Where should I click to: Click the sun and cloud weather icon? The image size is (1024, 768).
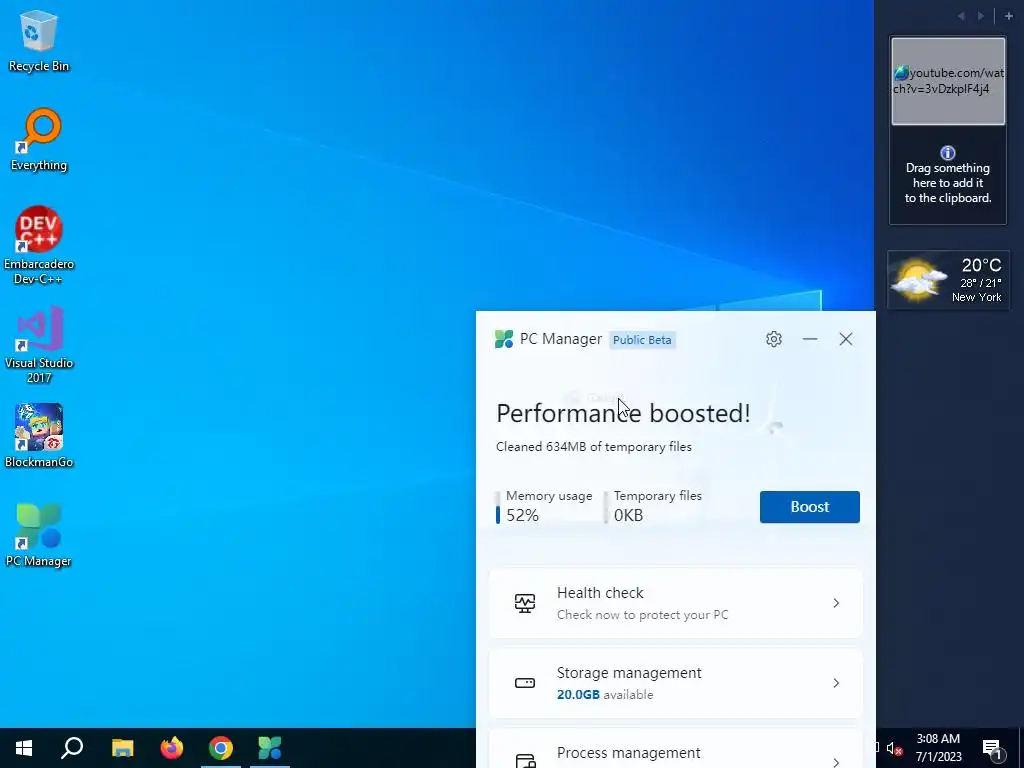(918, 280)
